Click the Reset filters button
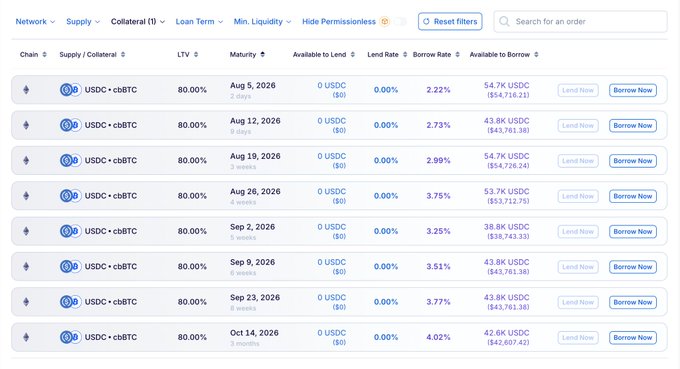The width and height of the screenshot is (680, 369). point(450,22)
